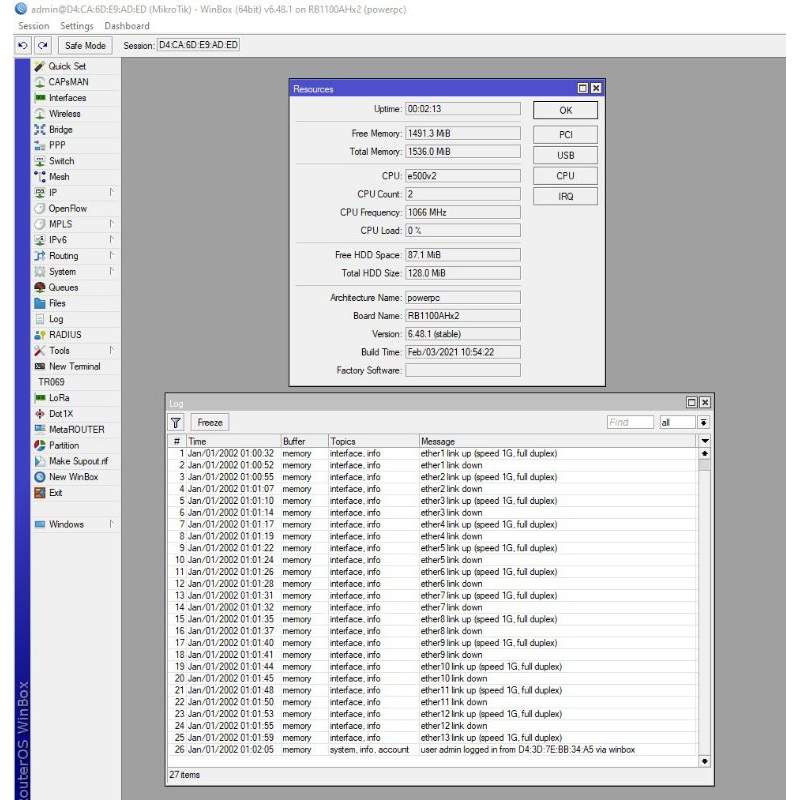Click the Log window vertical scrollbar
Viewport: 800px width, 800px height.
click(704, 600)
